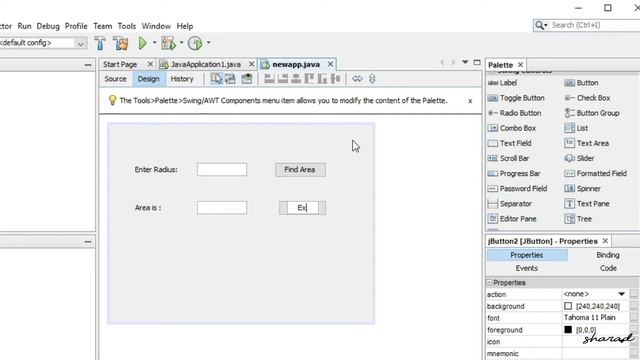Select the Button component in the Palette
This screenshot has width=640, height=360.
click(581, 83)
